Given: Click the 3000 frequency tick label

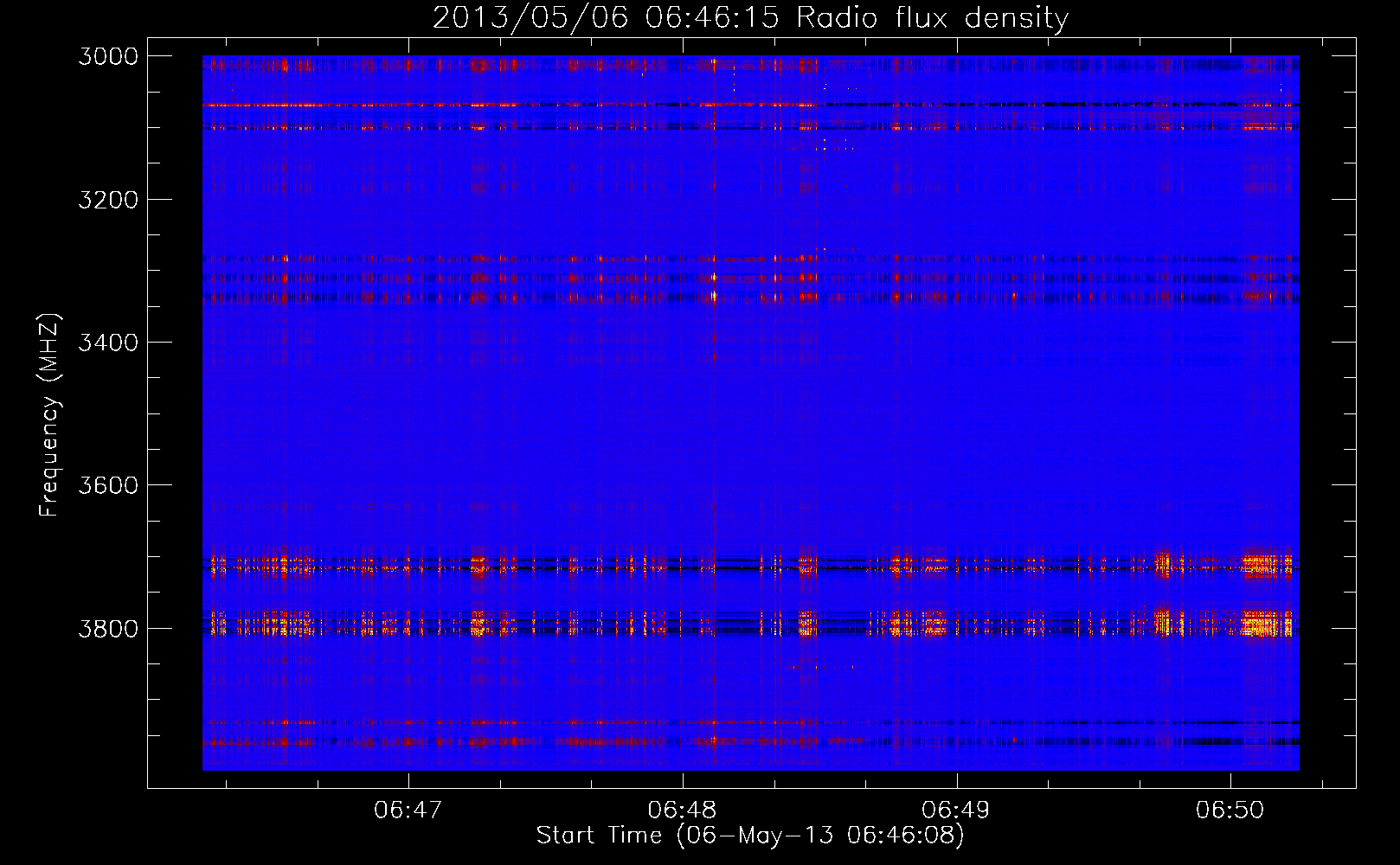Looking at the screenshot, I should [108, 56].
